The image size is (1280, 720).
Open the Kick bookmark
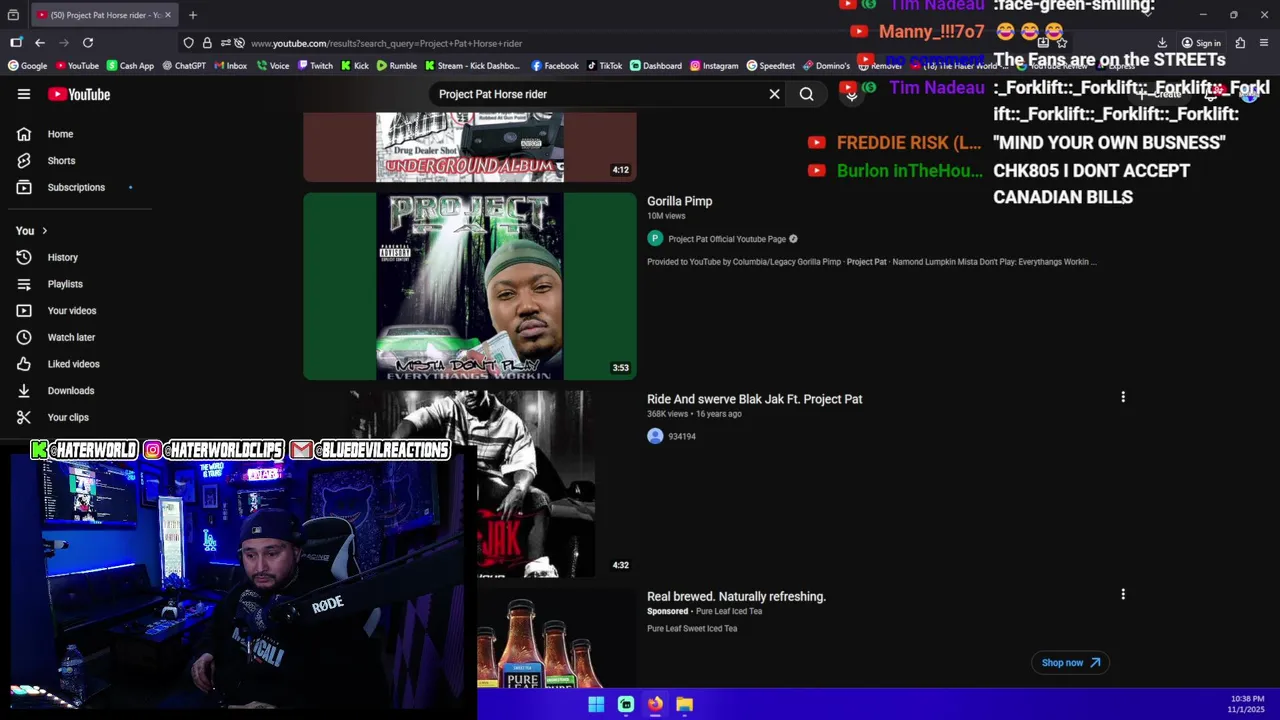coord(355,66)
